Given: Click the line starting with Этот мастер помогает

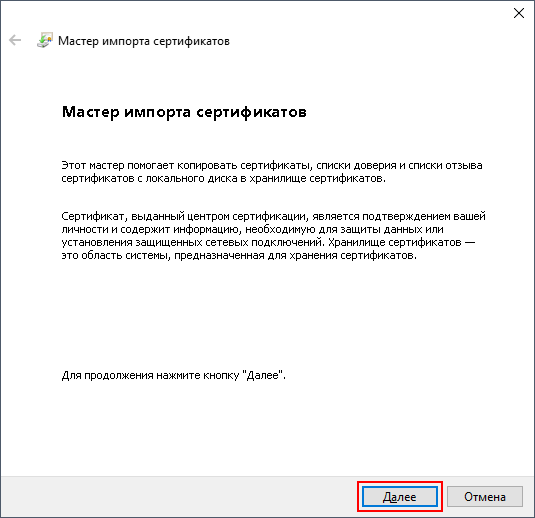Looking at the screenshot, I should pos(272,166).
